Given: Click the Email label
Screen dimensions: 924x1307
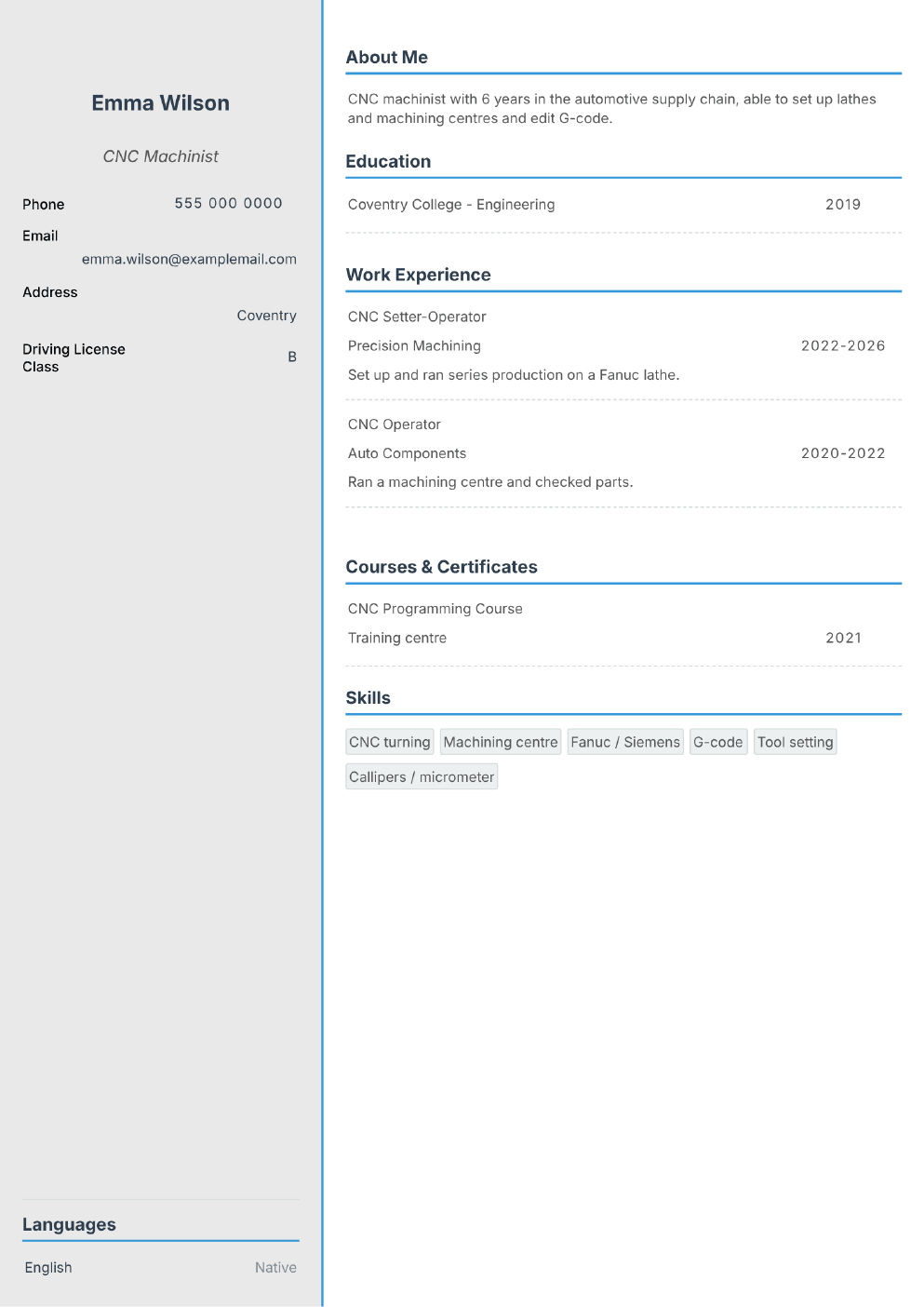Looking at the screenshot, I should (x=40, y=236).
